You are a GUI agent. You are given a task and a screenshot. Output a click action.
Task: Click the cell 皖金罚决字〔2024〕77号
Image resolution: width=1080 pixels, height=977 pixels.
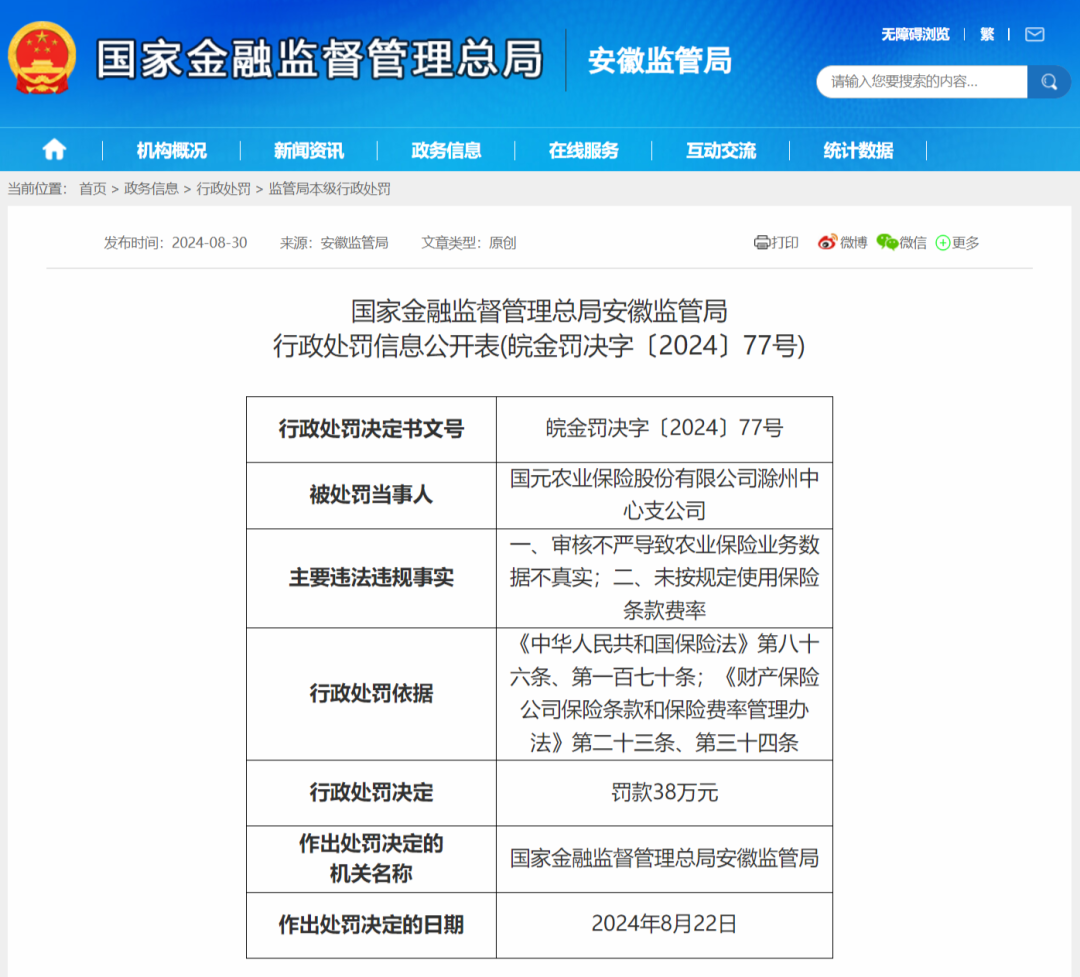(664, 429)
